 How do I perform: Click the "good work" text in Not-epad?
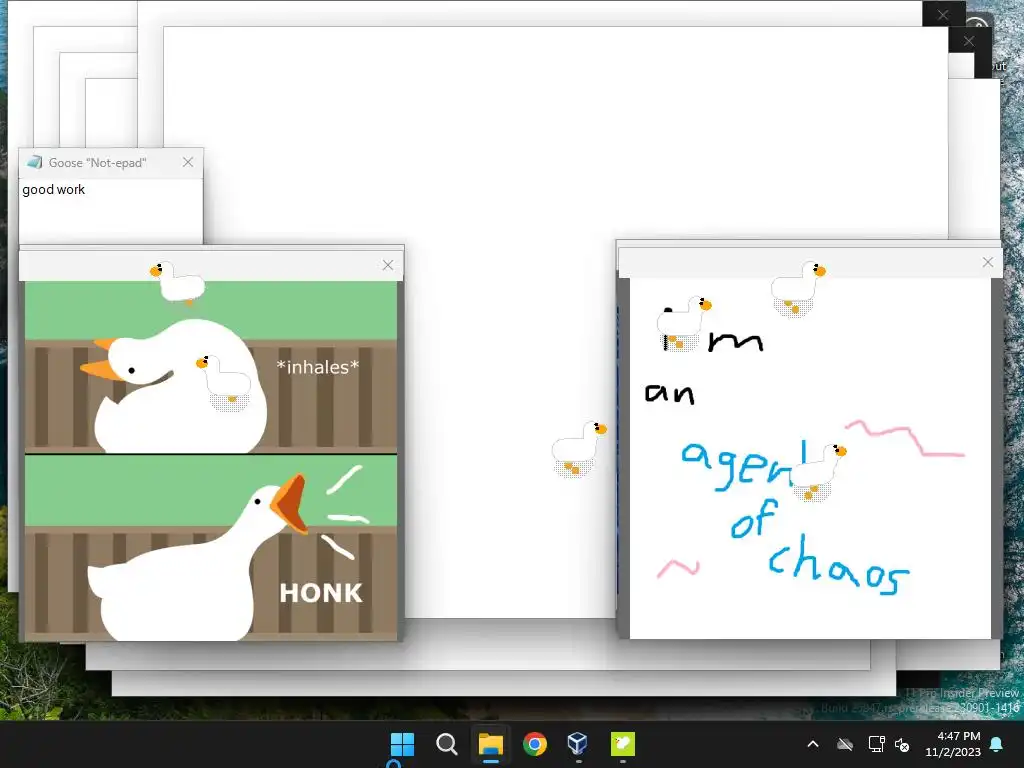point(54,189)
